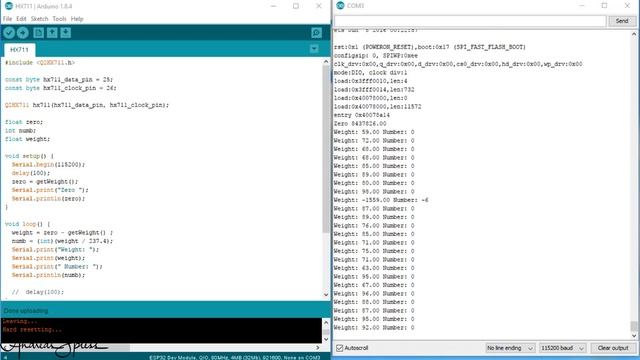This screenshot has width=640, height=360.
Task: Open the Sketch menu
Action: point(40,19)
